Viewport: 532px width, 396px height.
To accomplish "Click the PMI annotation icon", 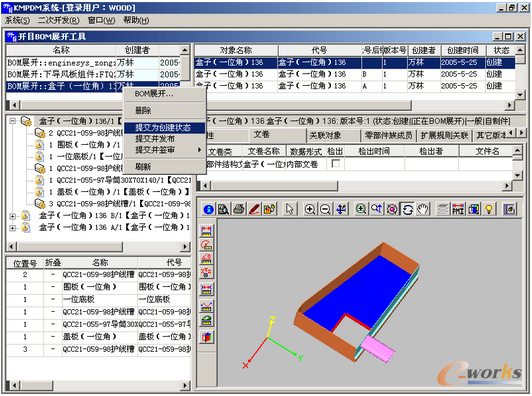I will coord(458,209).
